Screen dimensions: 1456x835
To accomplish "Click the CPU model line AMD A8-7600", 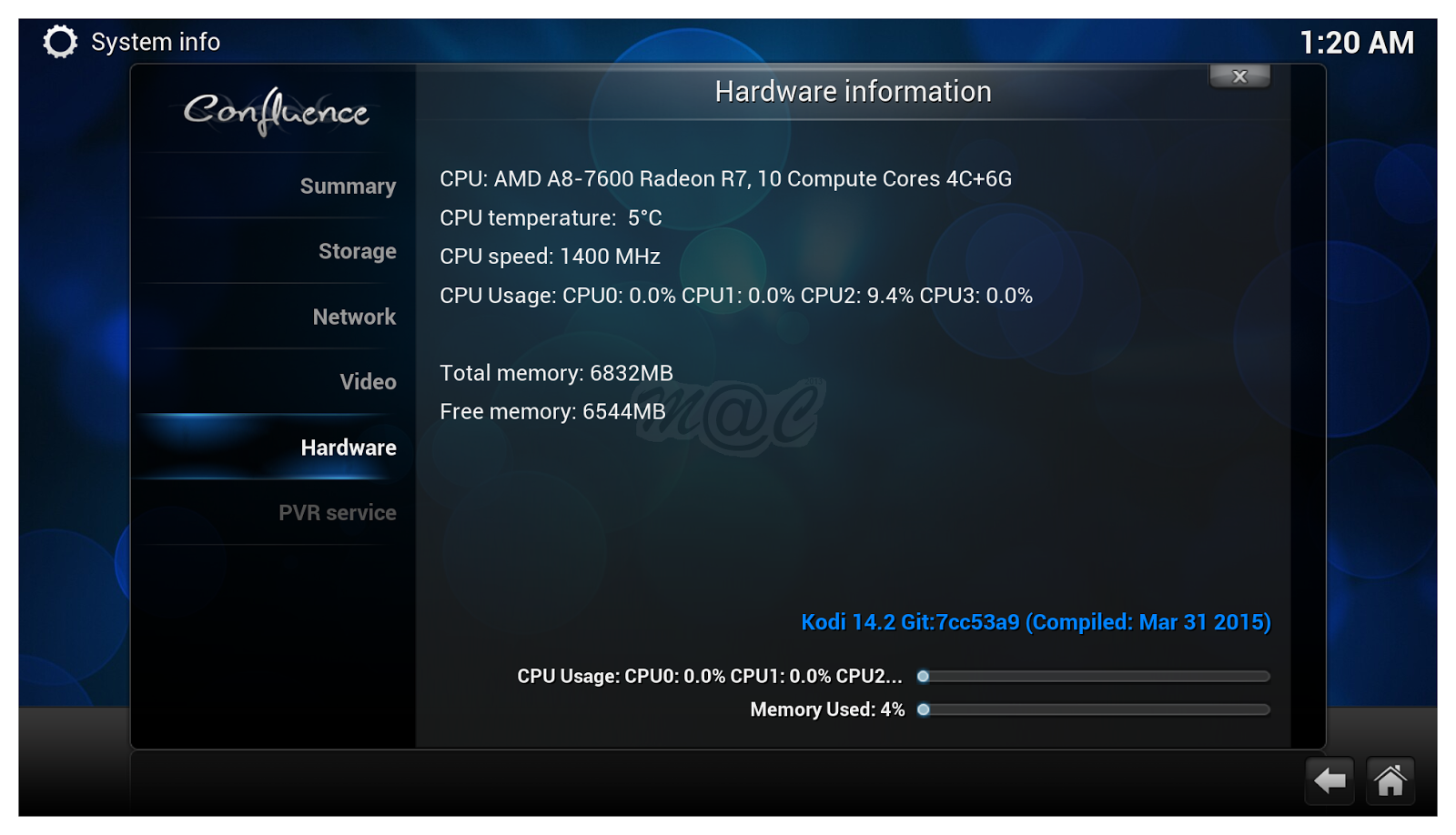I will 725,179.
